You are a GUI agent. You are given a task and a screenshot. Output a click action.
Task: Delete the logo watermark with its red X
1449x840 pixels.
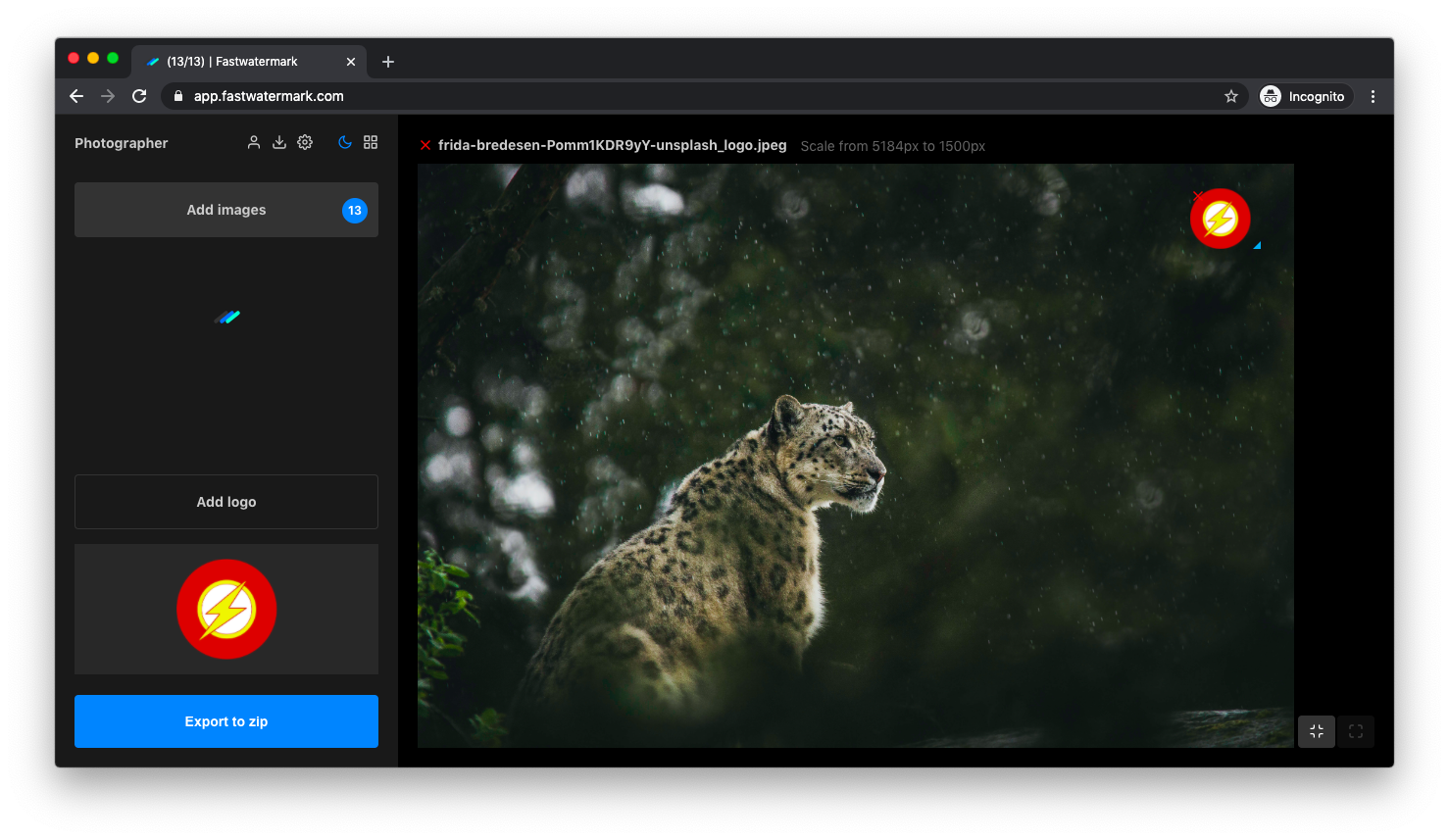(1197, 196)
